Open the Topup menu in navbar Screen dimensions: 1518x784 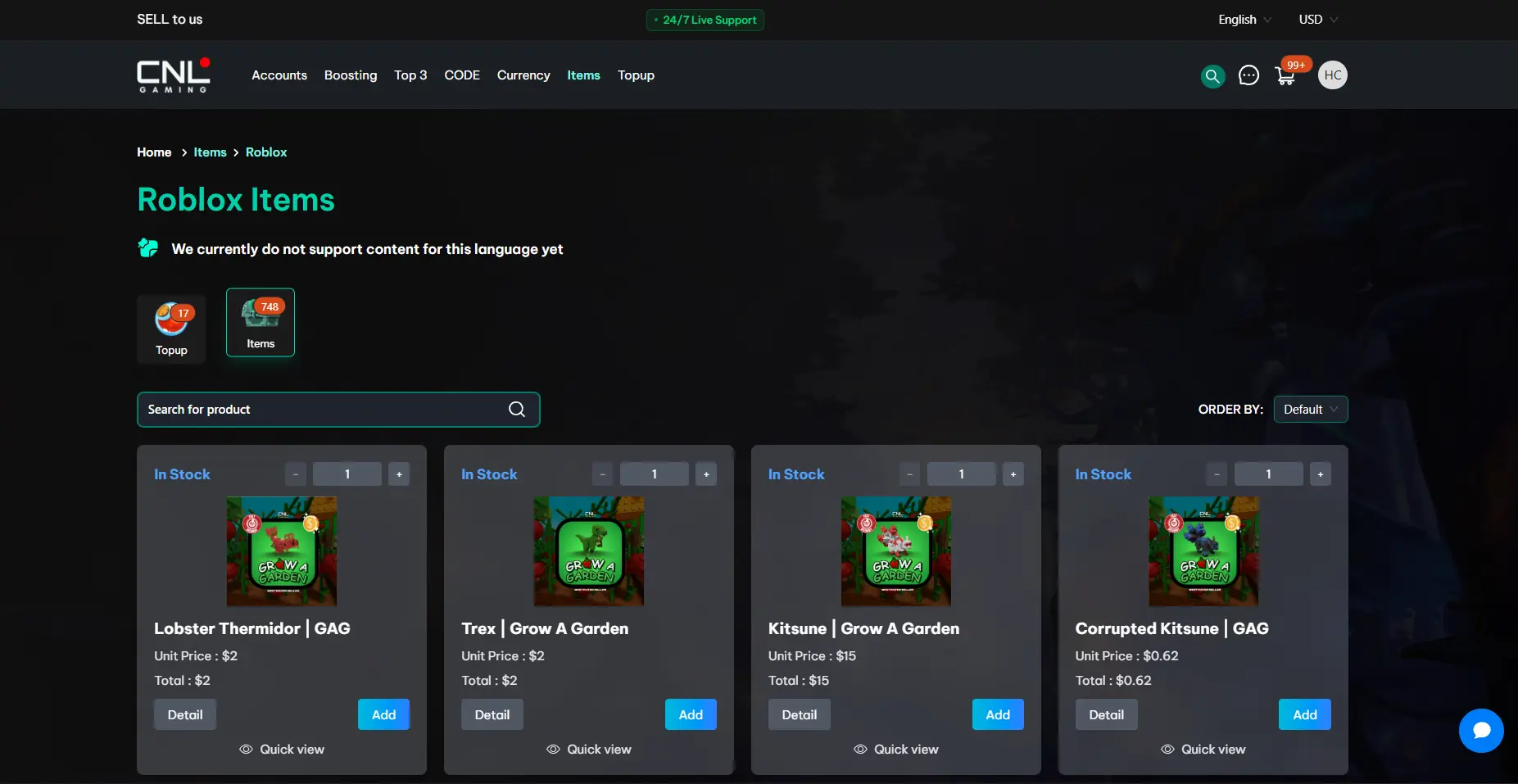point(636,75)
